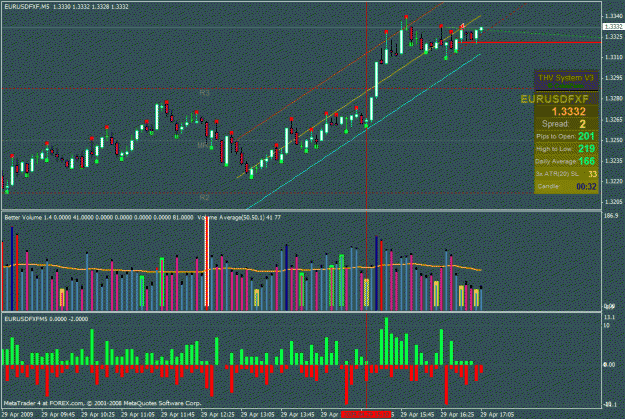The height and width of the screenshot is (419, 625).
Task: Select the 1.3265 price axis label
Action: [613, 120]
